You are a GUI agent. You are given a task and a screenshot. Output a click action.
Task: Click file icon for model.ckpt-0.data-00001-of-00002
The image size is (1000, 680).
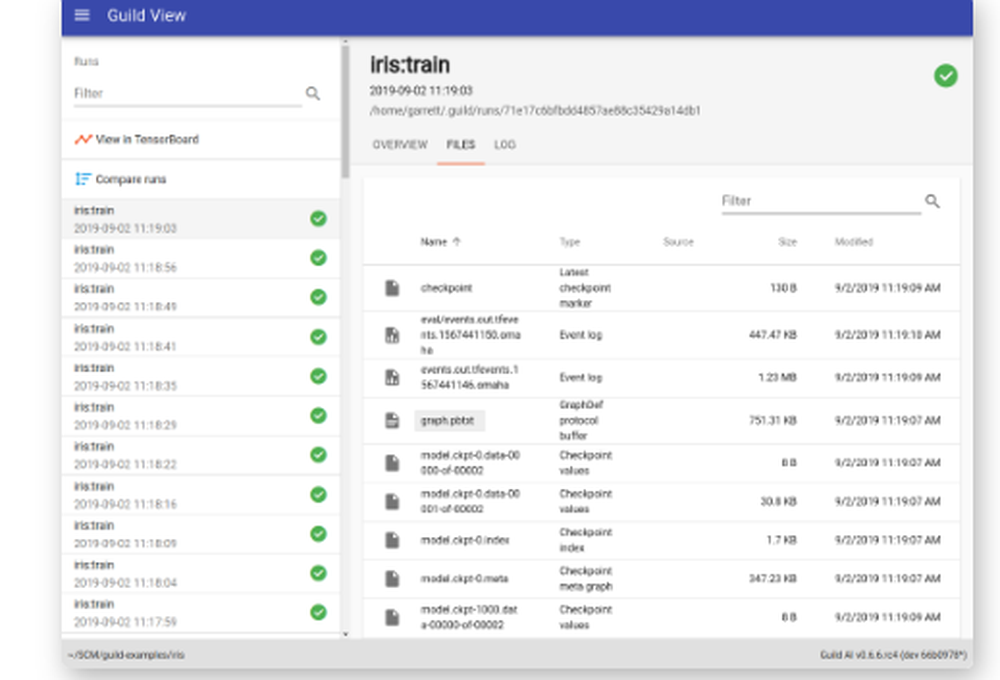pos(392,501)
